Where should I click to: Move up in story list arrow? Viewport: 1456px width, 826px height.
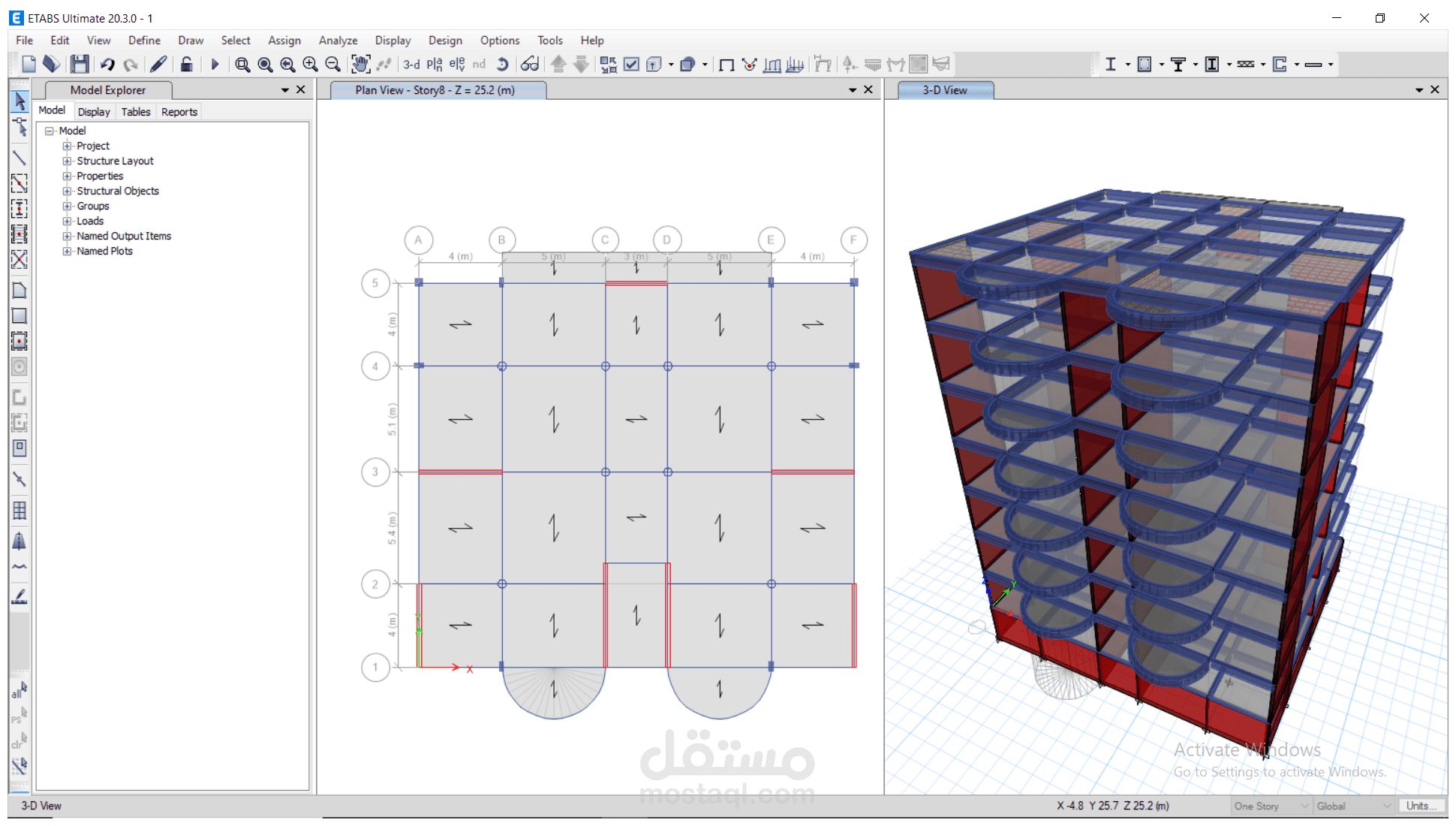click(558, 65)
